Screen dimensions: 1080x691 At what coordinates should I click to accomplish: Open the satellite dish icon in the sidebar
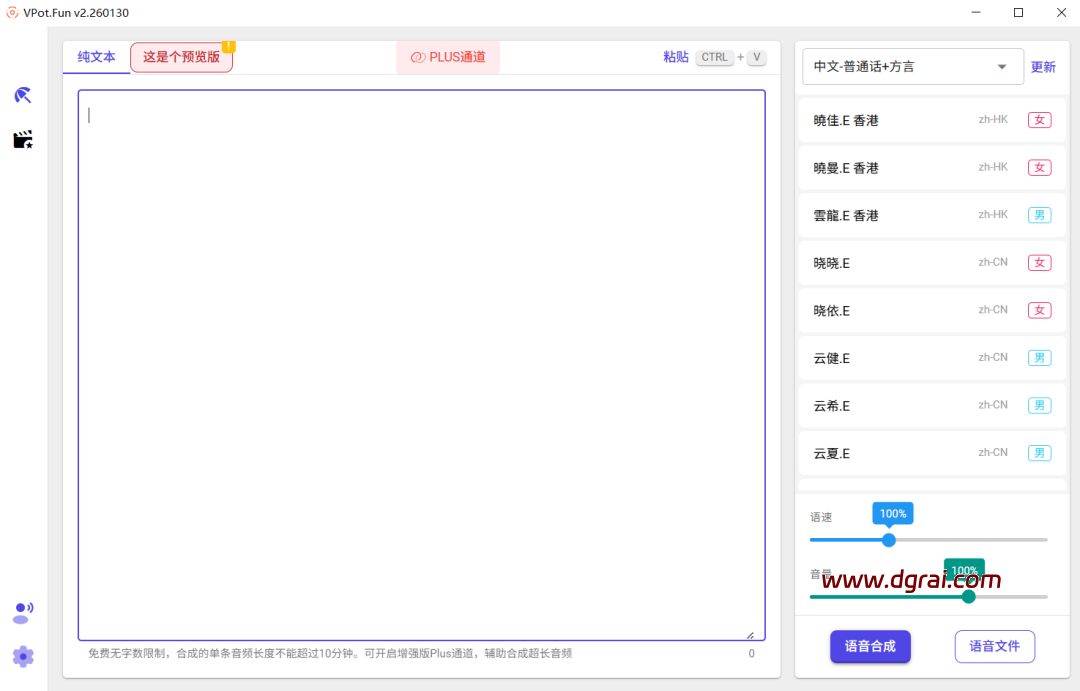[23, 96]
